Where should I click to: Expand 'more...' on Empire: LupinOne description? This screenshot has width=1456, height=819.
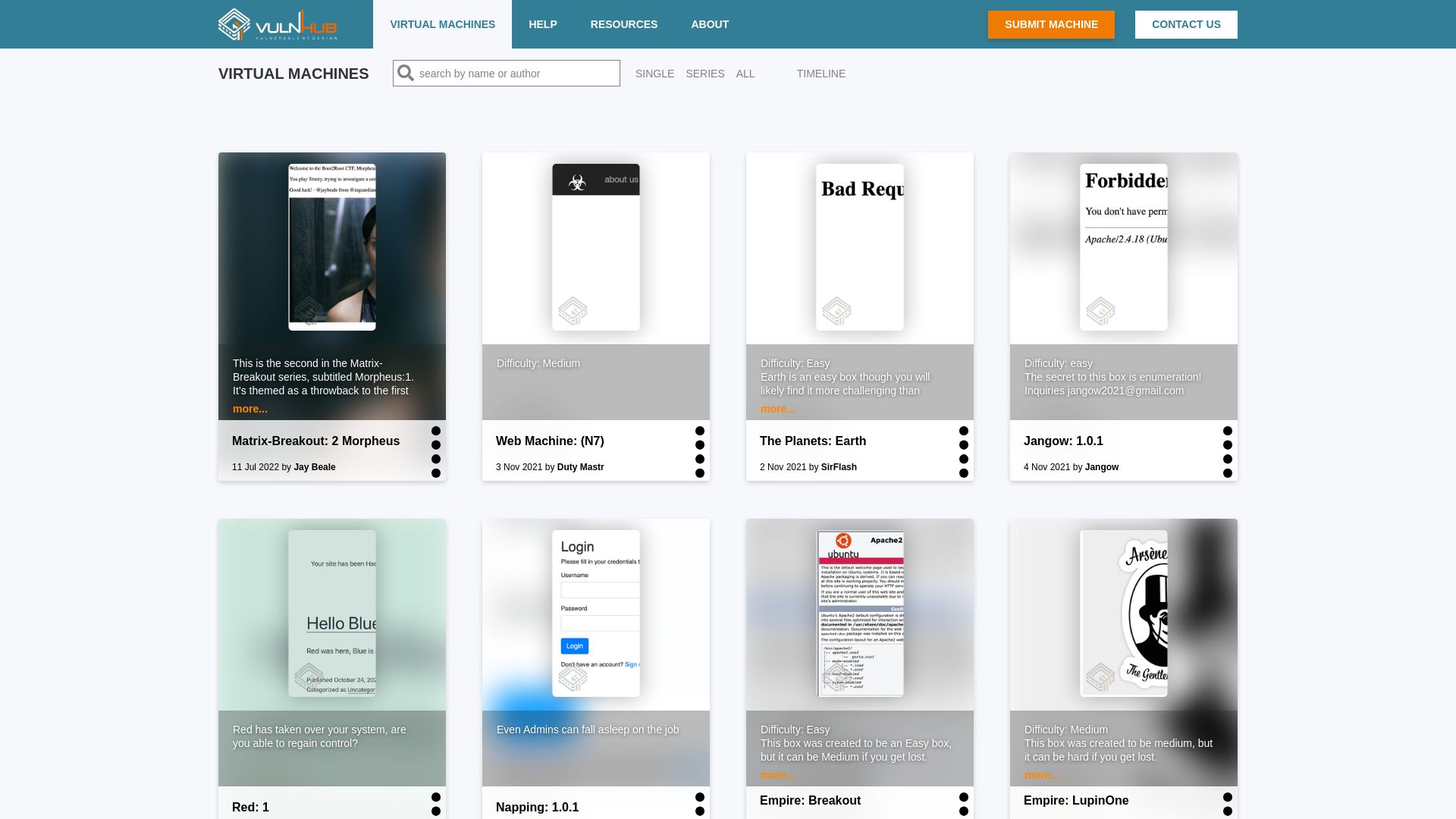pos(1041,775)
